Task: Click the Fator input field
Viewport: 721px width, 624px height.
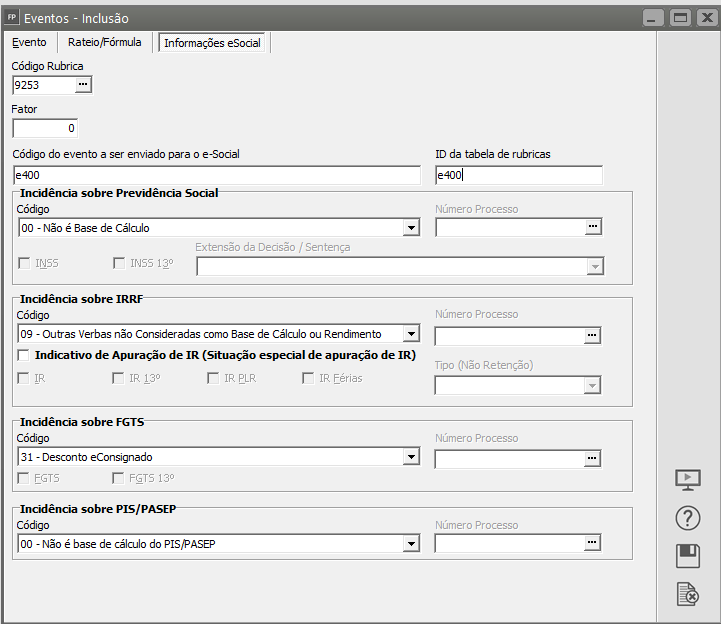Action: click(45, 128)
